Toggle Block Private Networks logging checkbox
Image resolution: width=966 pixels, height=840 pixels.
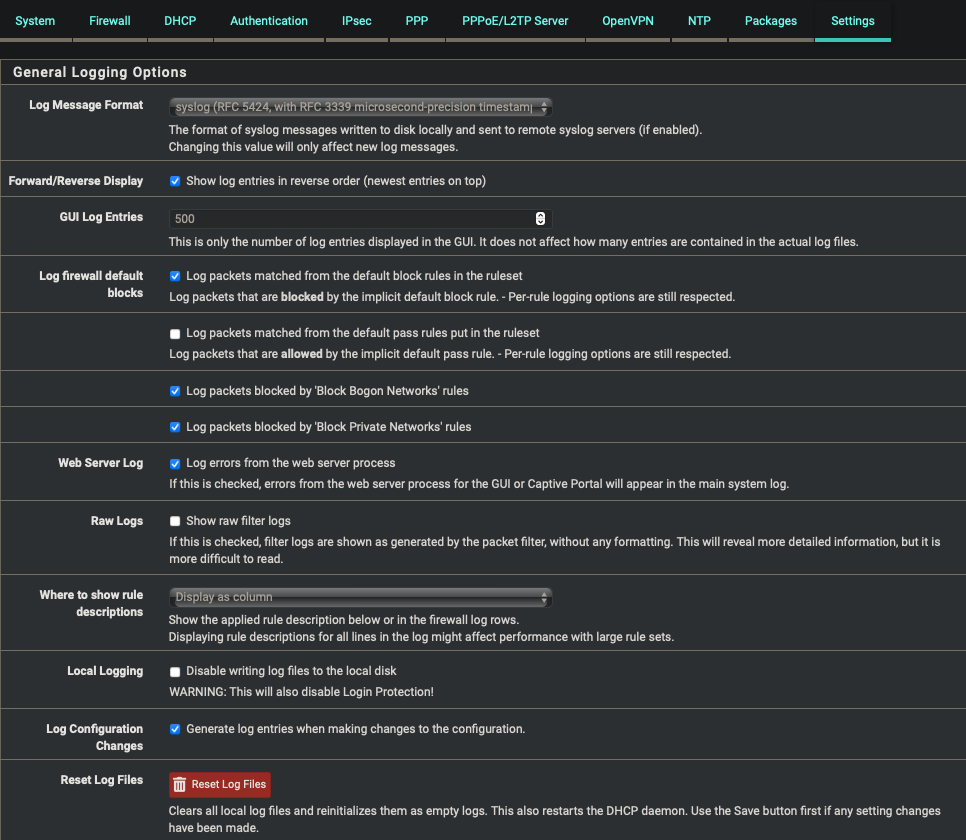tap(175, 428)
